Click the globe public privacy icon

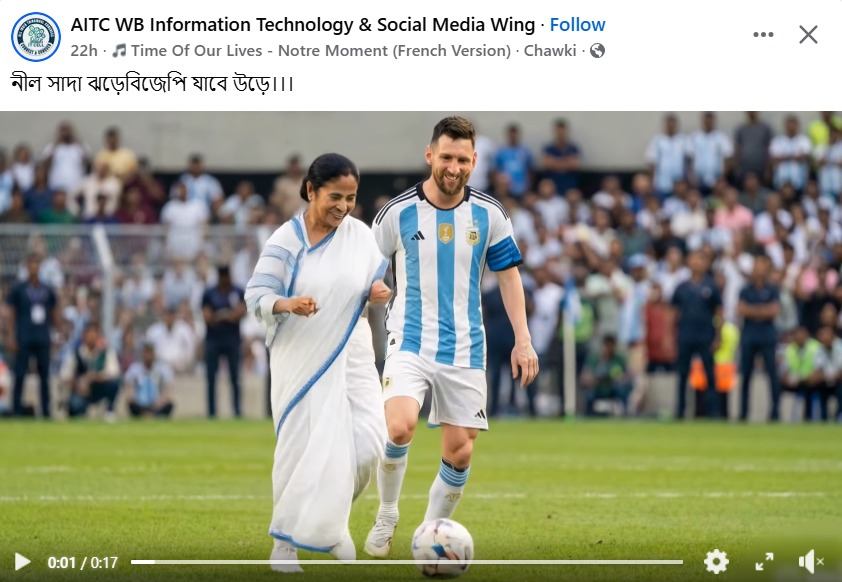coord(597,50)
